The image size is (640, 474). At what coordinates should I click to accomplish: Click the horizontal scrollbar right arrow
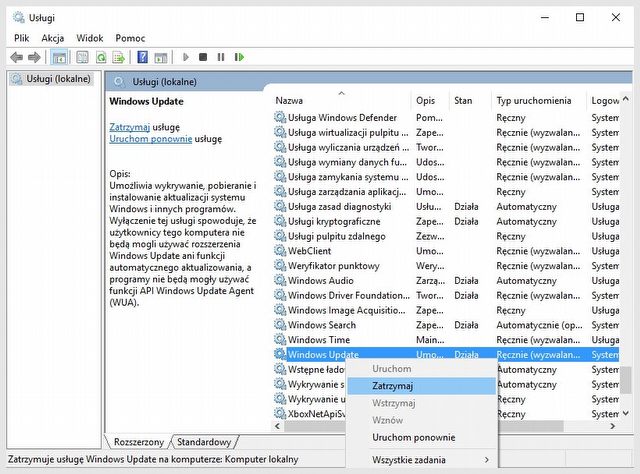point(612,426)
